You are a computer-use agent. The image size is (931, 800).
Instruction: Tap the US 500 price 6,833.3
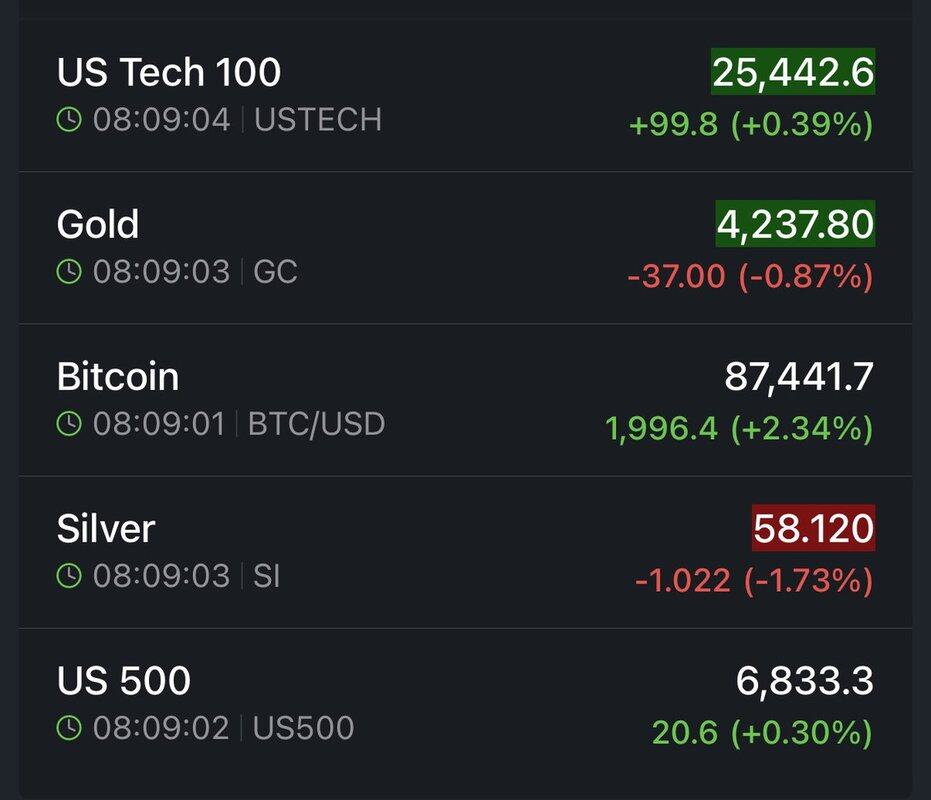tap(804, 682)
